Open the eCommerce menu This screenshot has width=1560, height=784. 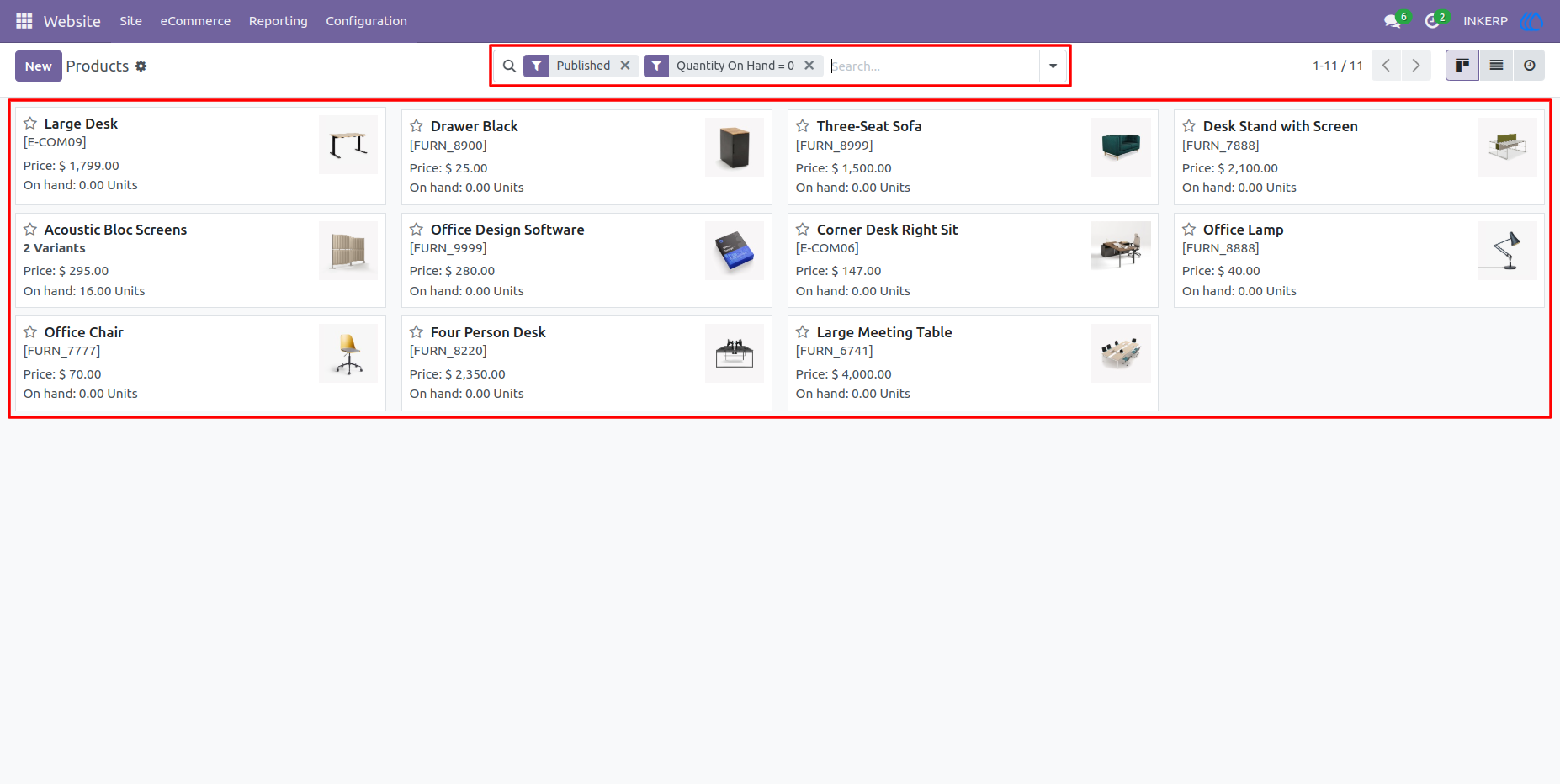click(195, 21)
